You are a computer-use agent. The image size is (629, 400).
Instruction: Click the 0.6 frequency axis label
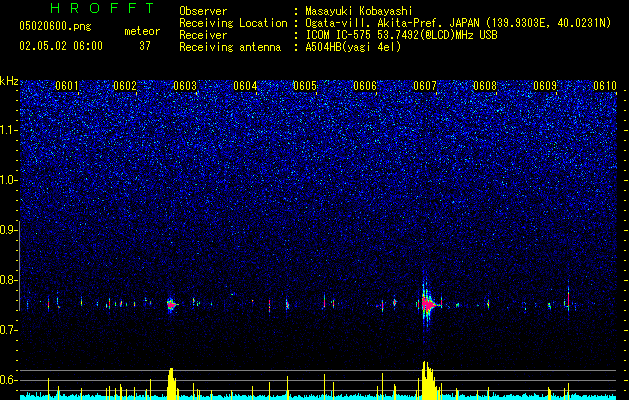pyautogui.click(x=9, y=380)
